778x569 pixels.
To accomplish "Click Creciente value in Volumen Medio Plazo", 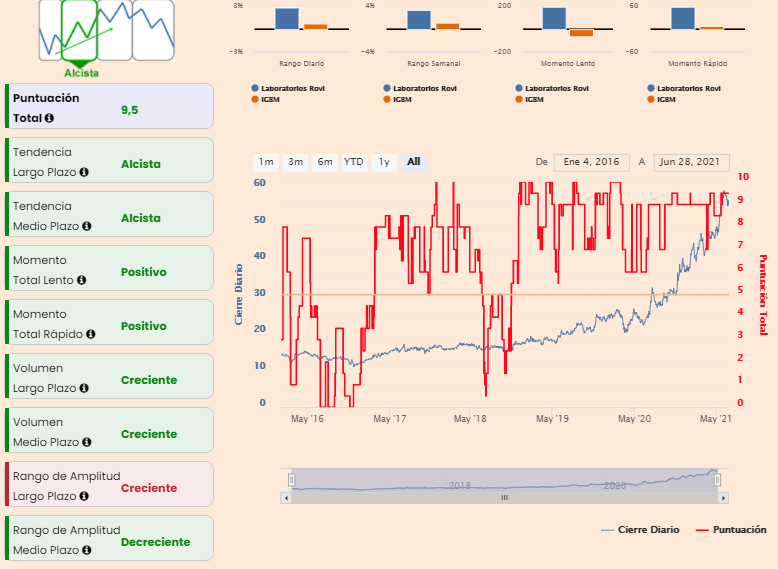I will pyautogui.click(x=149, y=434).
